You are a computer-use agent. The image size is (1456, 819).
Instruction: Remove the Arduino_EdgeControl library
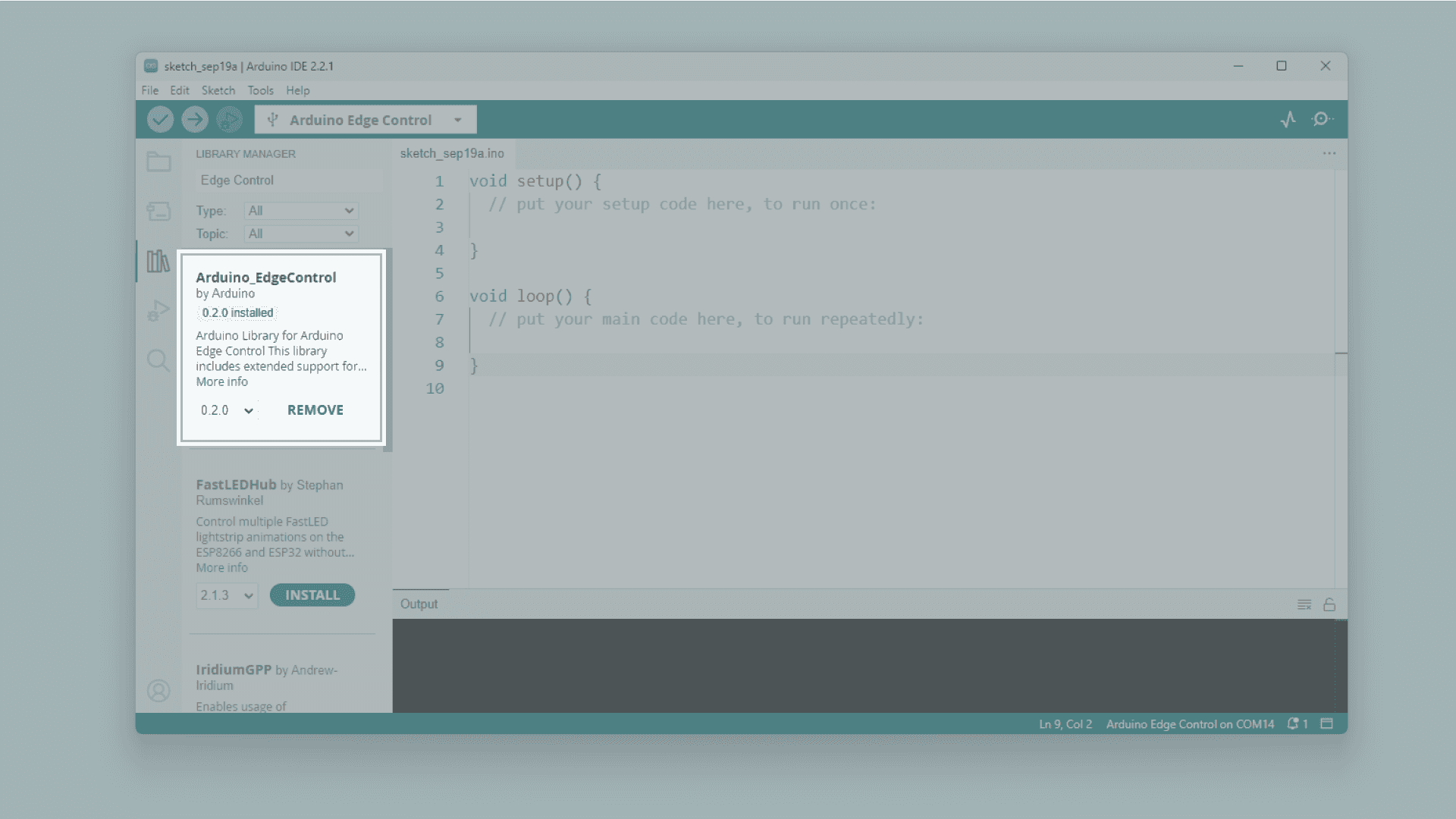(x=315, y=410)
